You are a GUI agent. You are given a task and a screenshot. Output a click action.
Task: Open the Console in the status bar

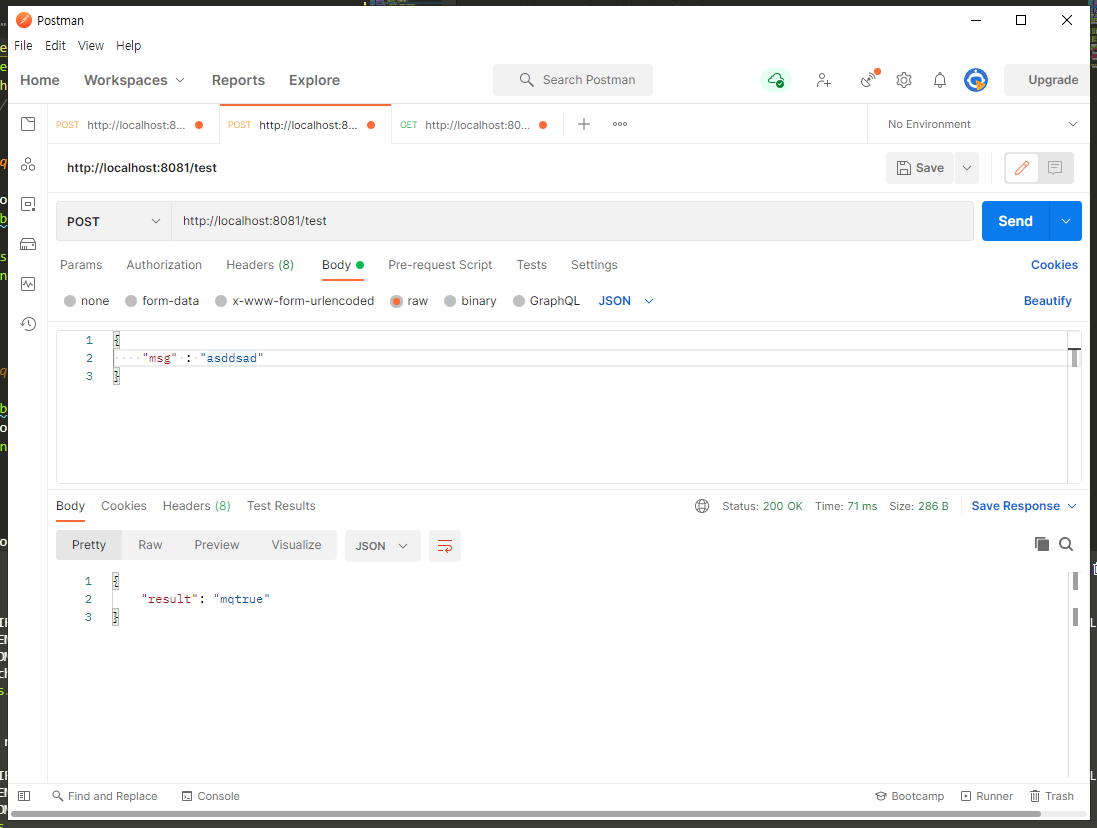(211, 796)
